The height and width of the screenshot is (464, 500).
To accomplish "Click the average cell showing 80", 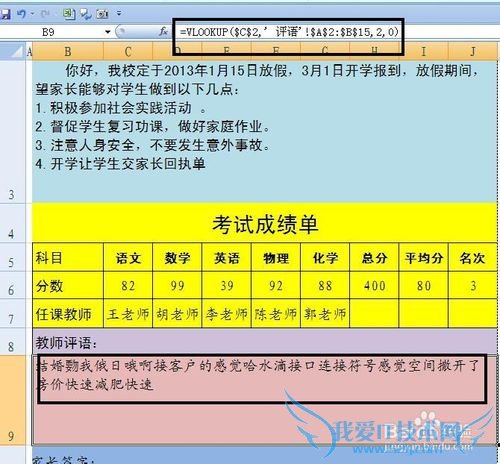I will point(423,285).
